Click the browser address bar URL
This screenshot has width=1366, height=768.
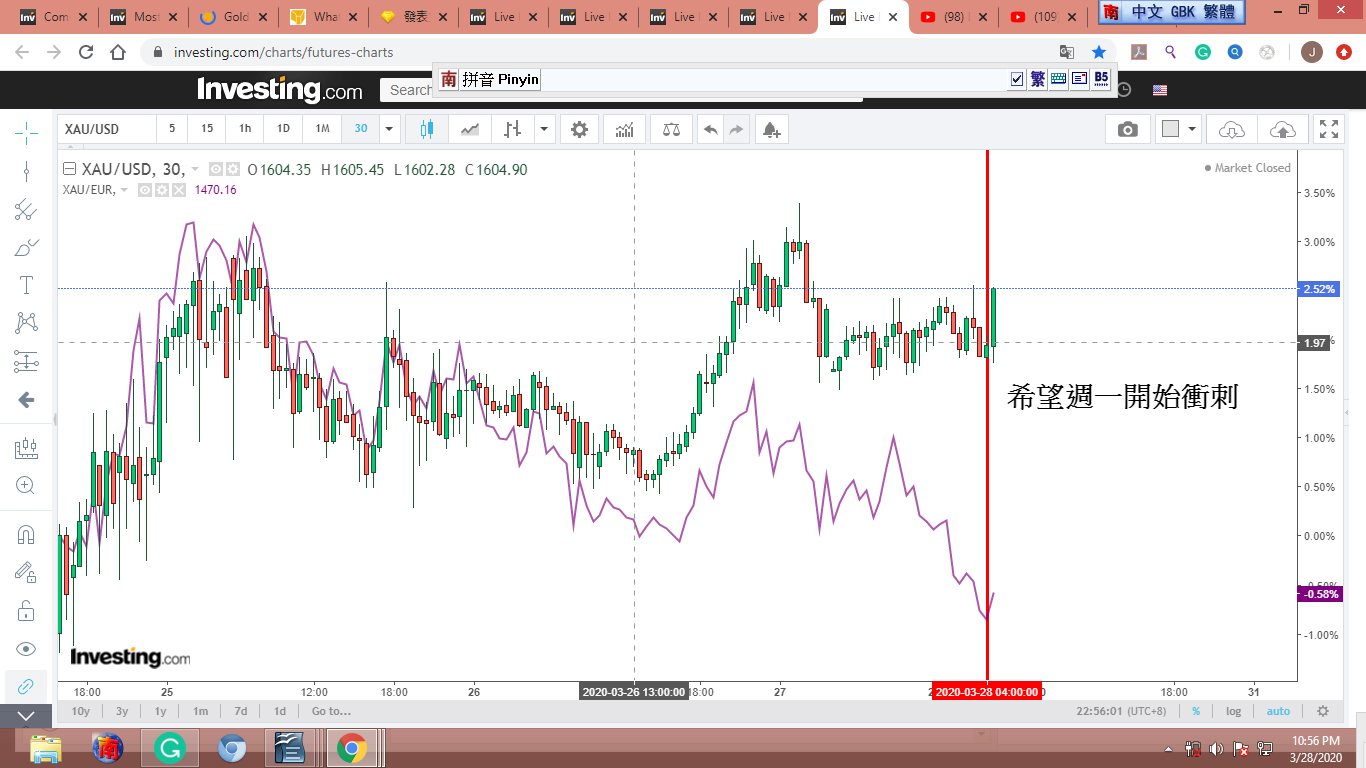pyautogui.click(x=283, y=52)
